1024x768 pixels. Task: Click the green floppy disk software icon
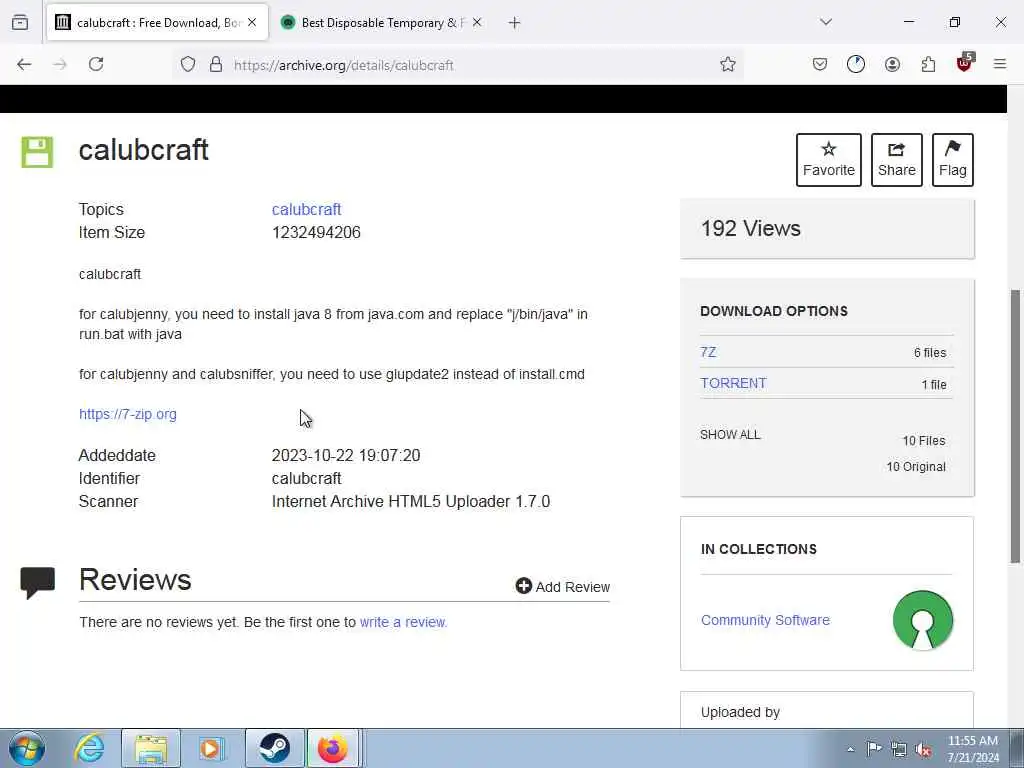(37, 152)
